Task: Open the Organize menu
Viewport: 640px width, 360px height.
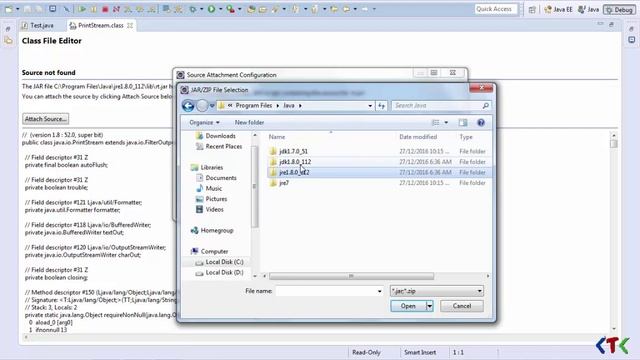Action: (204, 122)
